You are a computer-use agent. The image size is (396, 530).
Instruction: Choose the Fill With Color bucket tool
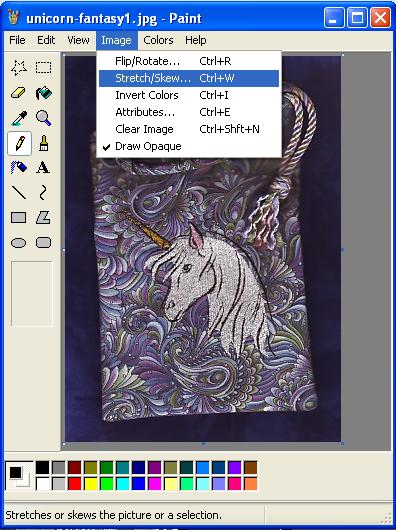(44, 93)
